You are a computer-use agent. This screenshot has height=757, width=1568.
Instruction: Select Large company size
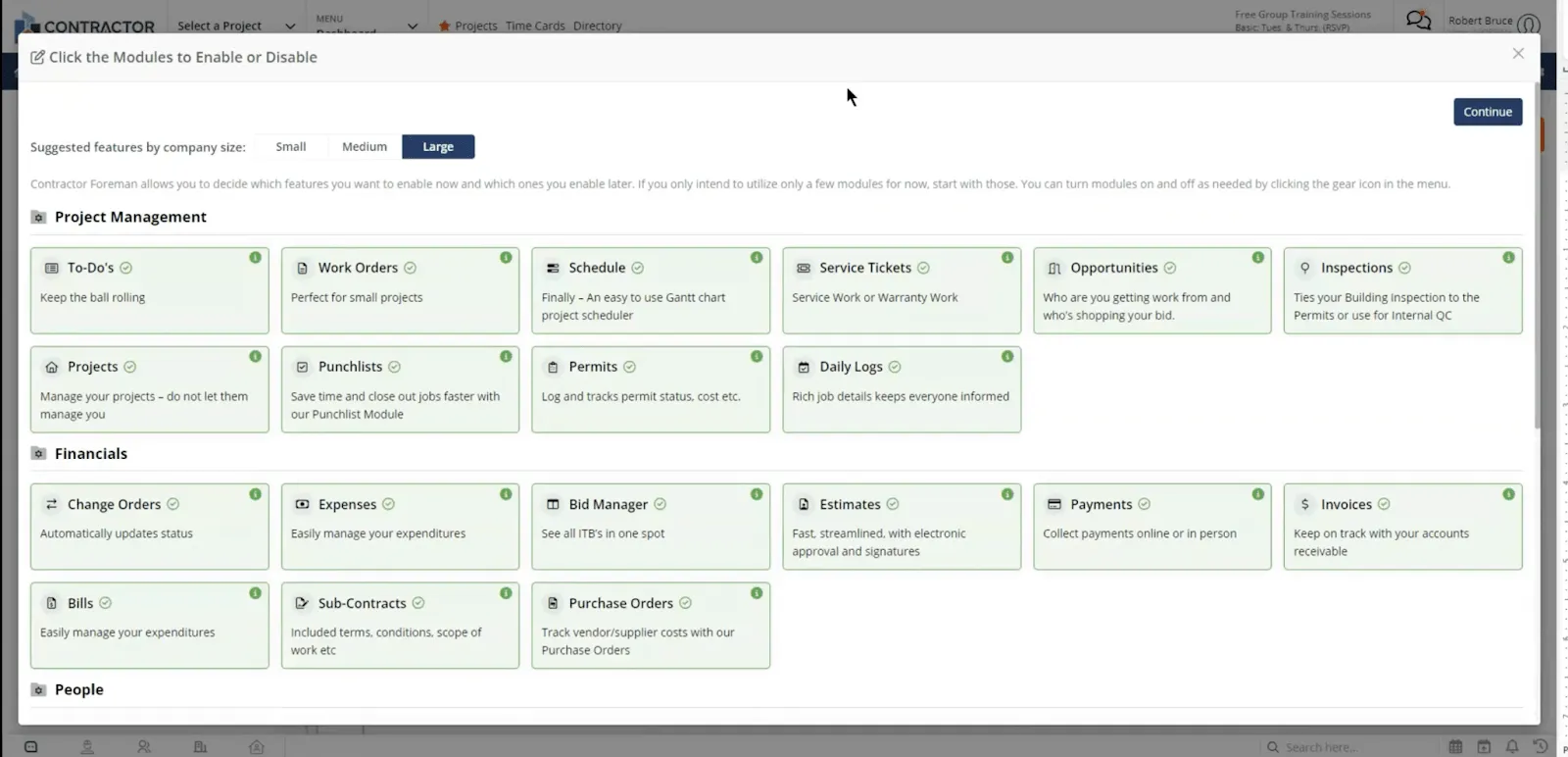point(438,147)
